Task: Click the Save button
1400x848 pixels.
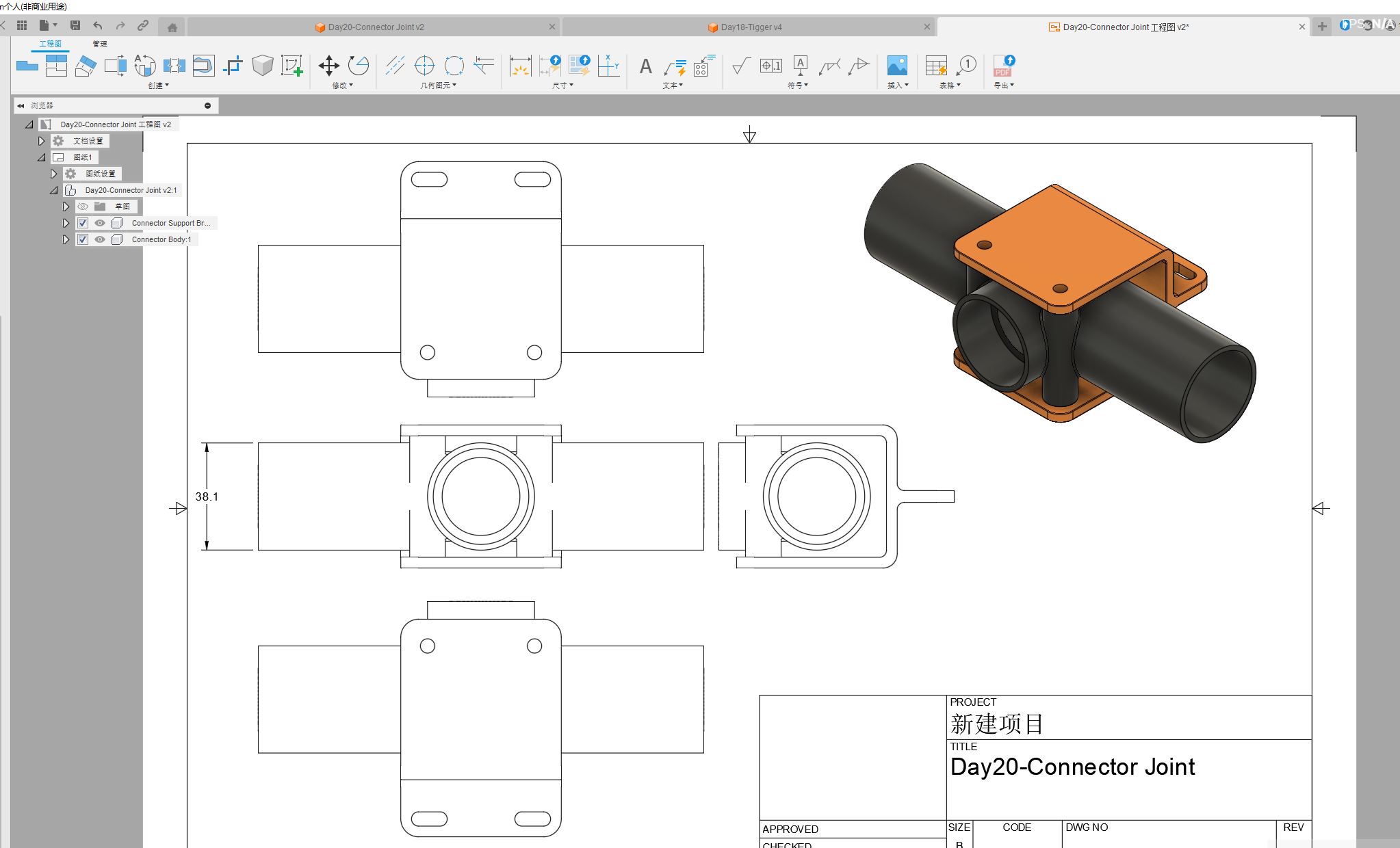Action: 75,25
